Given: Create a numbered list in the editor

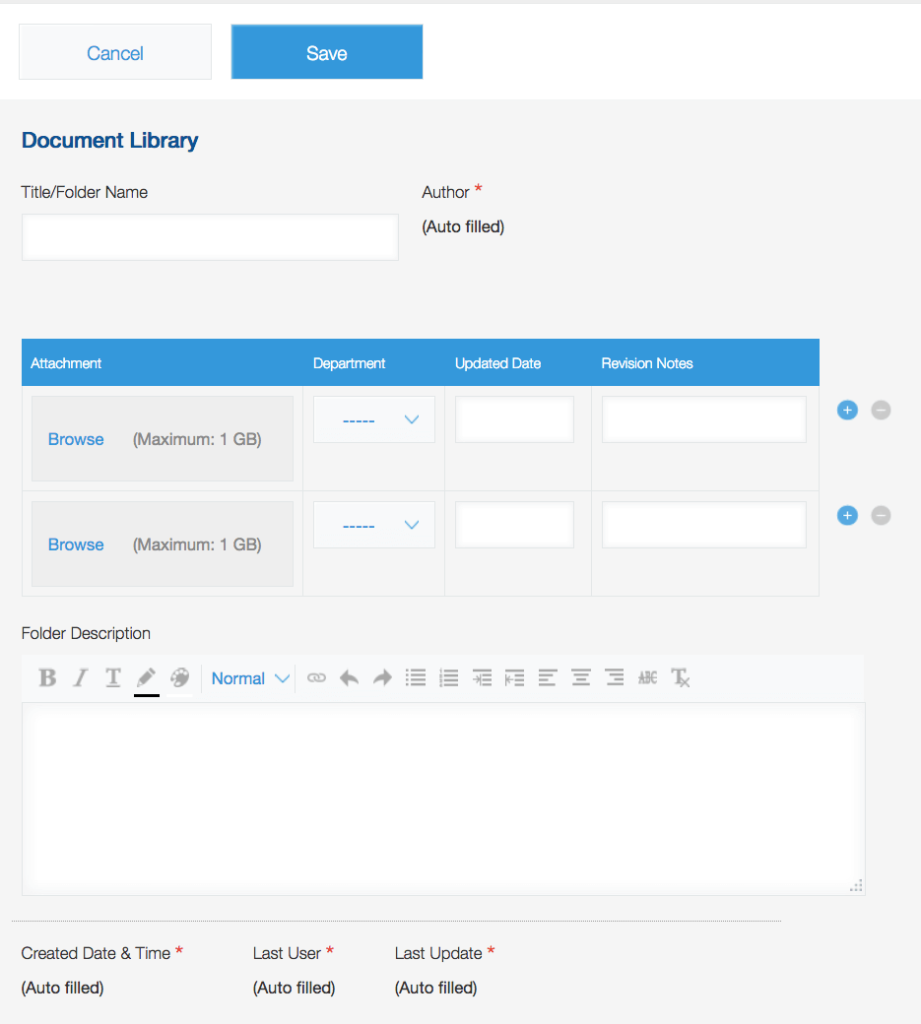Looking at the screenshot, I should (x=448, y=678).
